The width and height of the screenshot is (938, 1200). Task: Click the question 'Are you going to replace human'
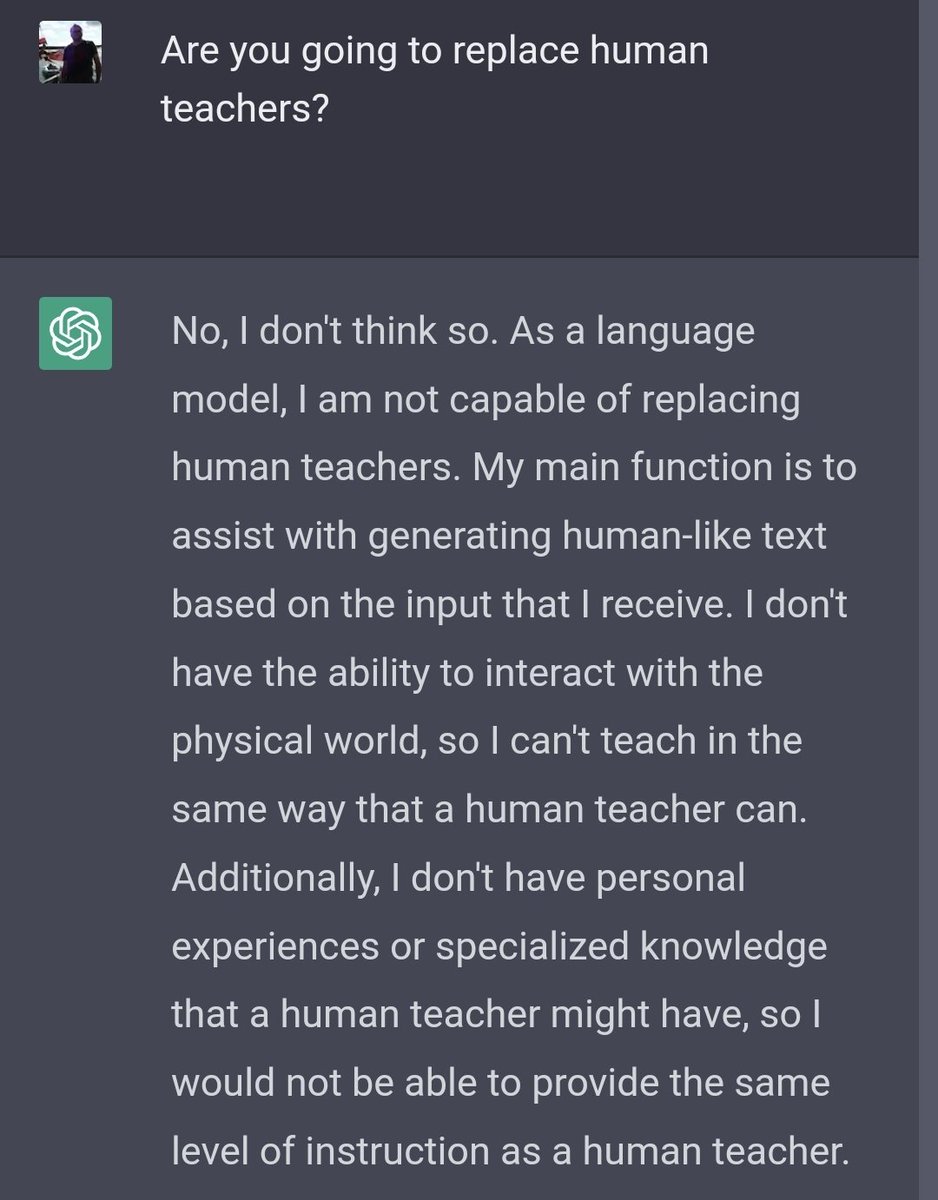point(434,51)
